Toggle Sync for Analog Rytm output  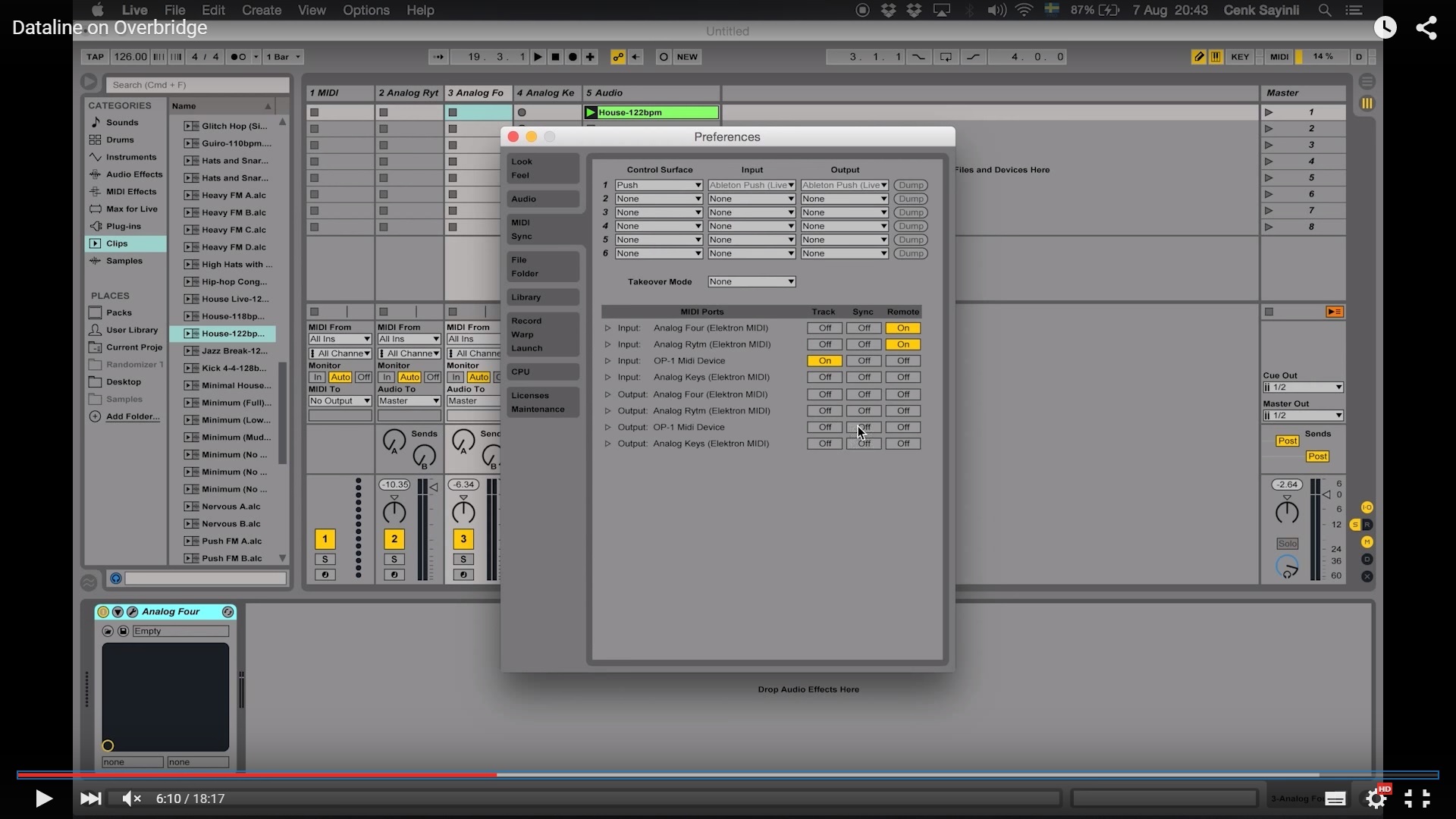[863, 411]
